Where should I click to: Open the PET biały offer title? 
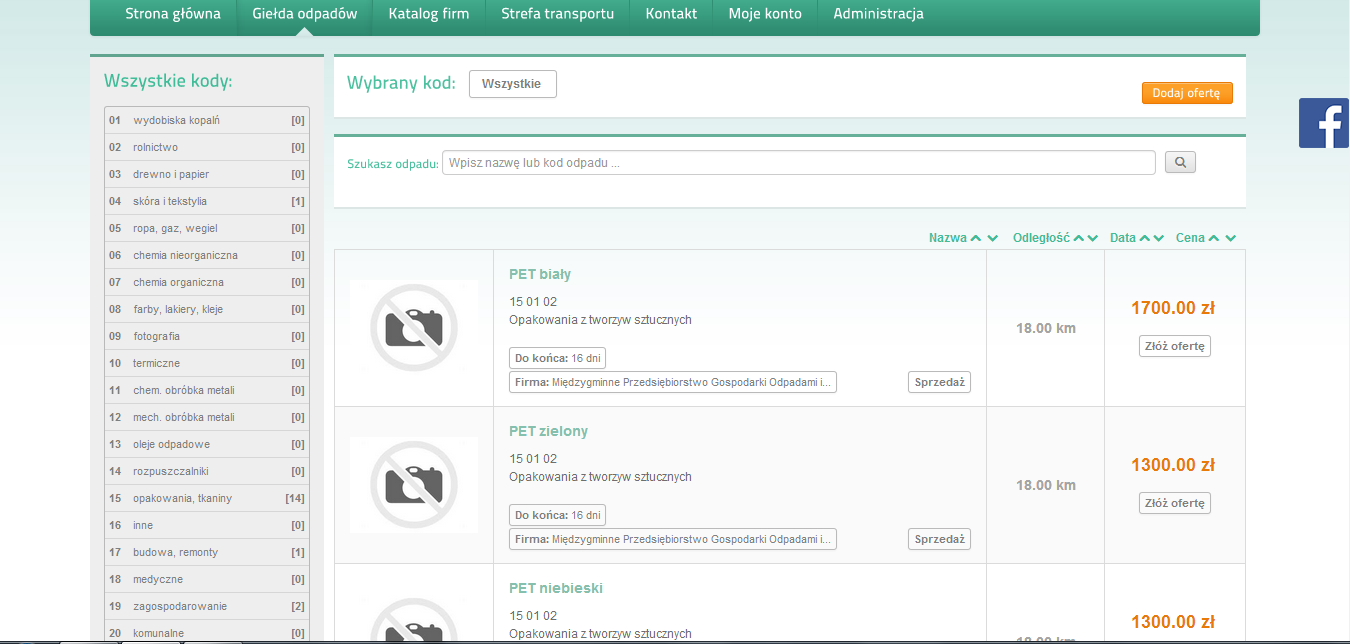coord(540,274)
